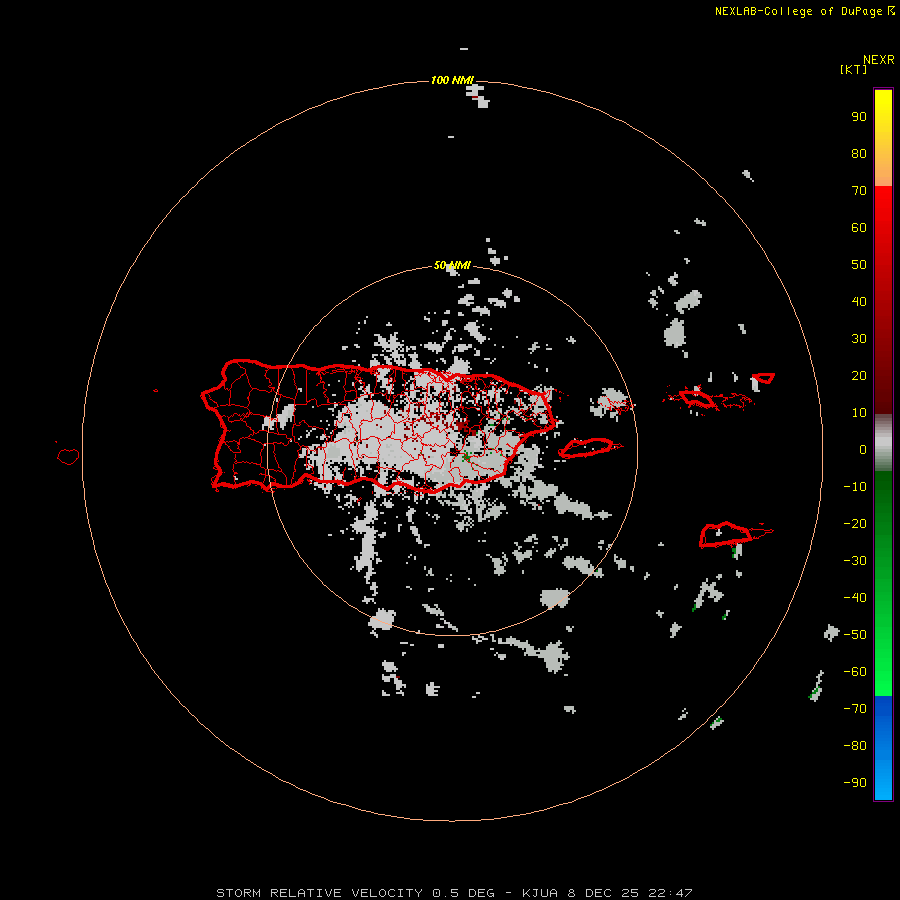
Task: Click the 0 value on velocity scale
Action: point(863,449)
